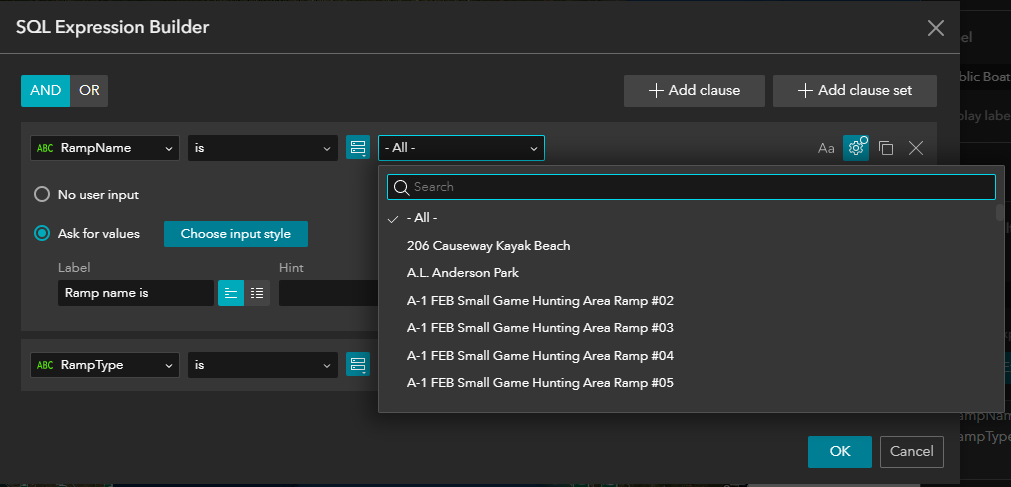Duplicate the RampName clause
1011x487 pixels.
tap(886, 148)
